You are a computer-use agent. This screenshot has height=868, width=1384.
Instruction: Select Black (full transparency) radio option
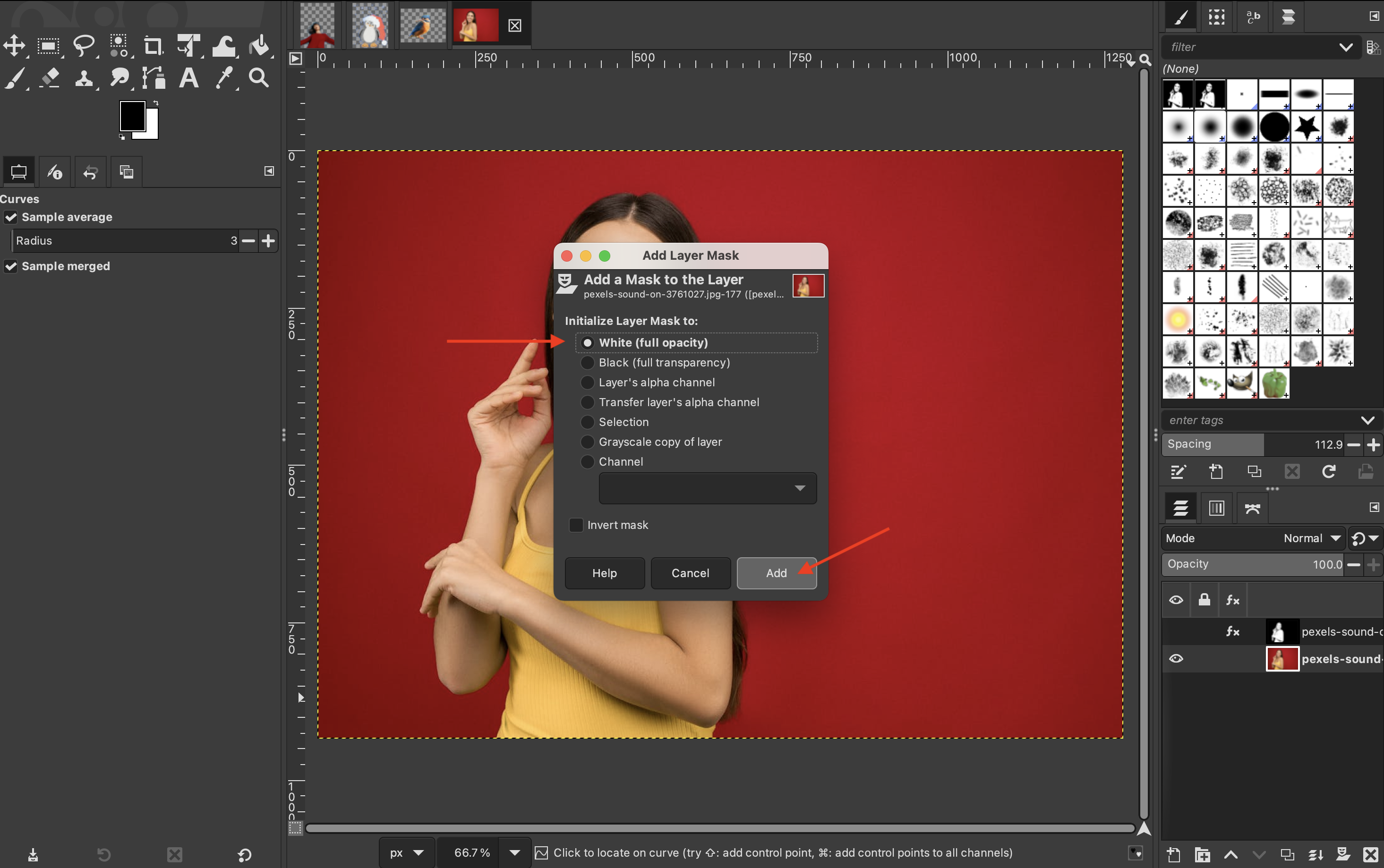(x=587, y=363)
